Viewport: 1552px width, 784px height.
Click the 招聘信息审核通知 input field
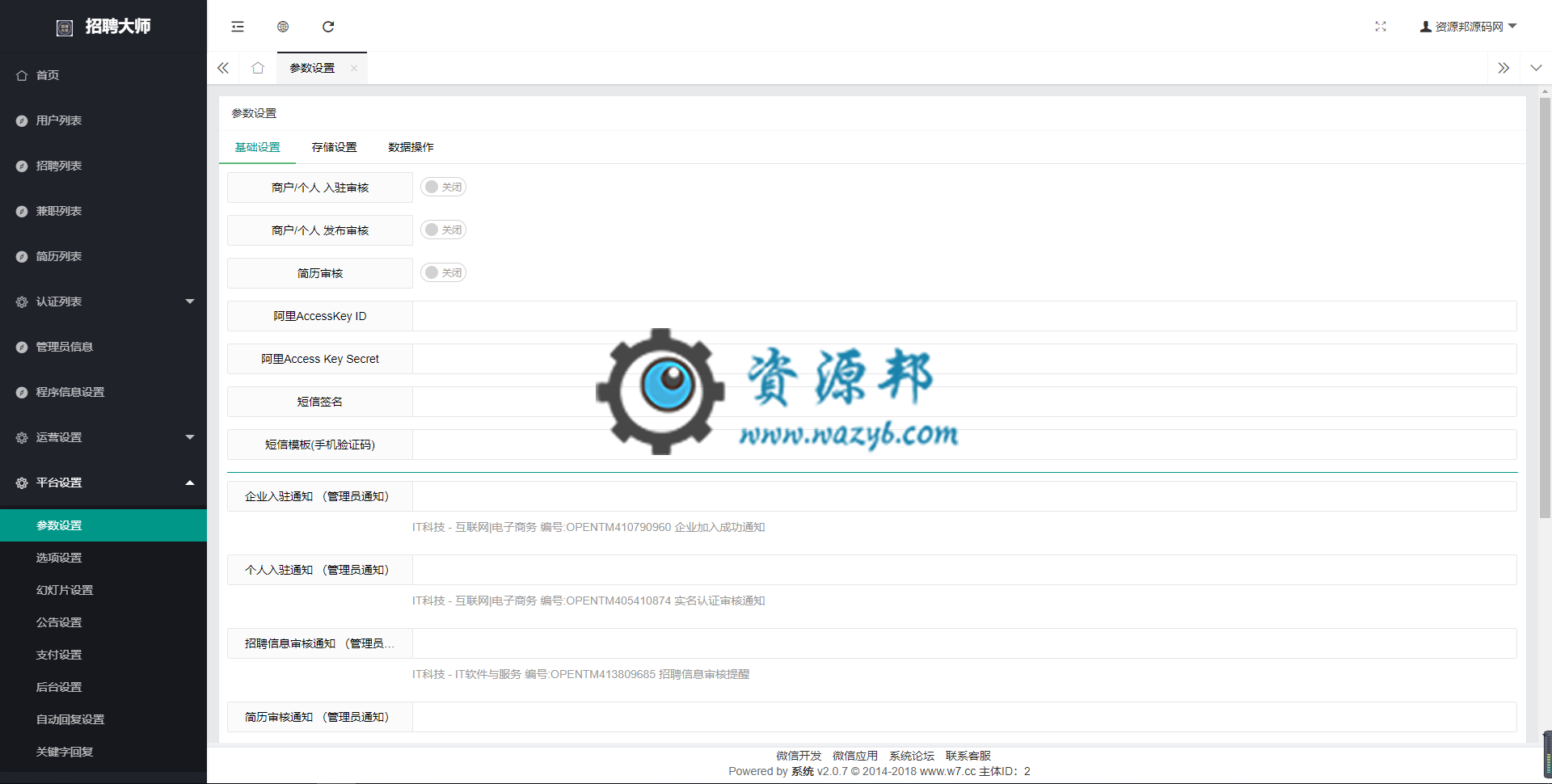click(x=964, y=643)
